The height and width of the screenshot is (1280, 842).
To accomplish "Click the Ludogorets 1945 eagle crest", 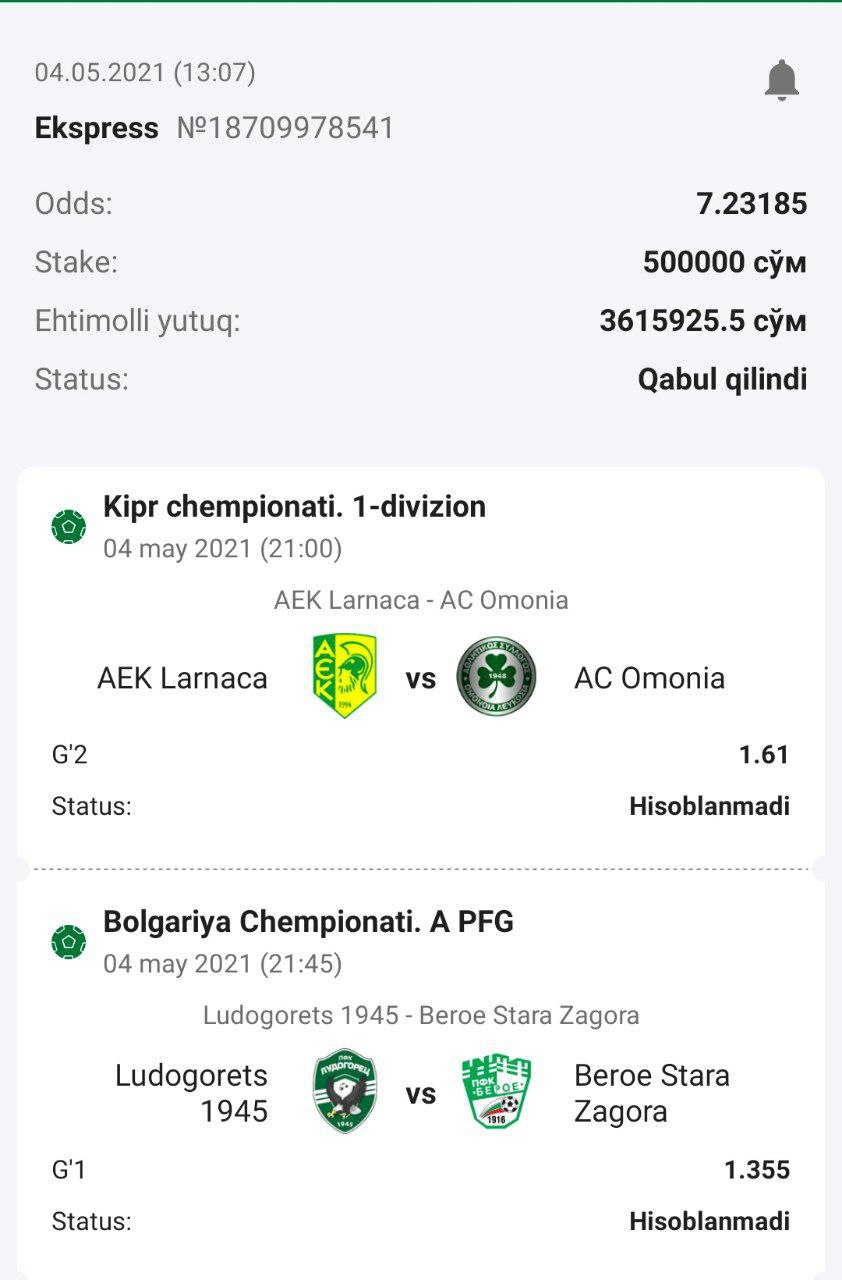I will click(345, 1092).
